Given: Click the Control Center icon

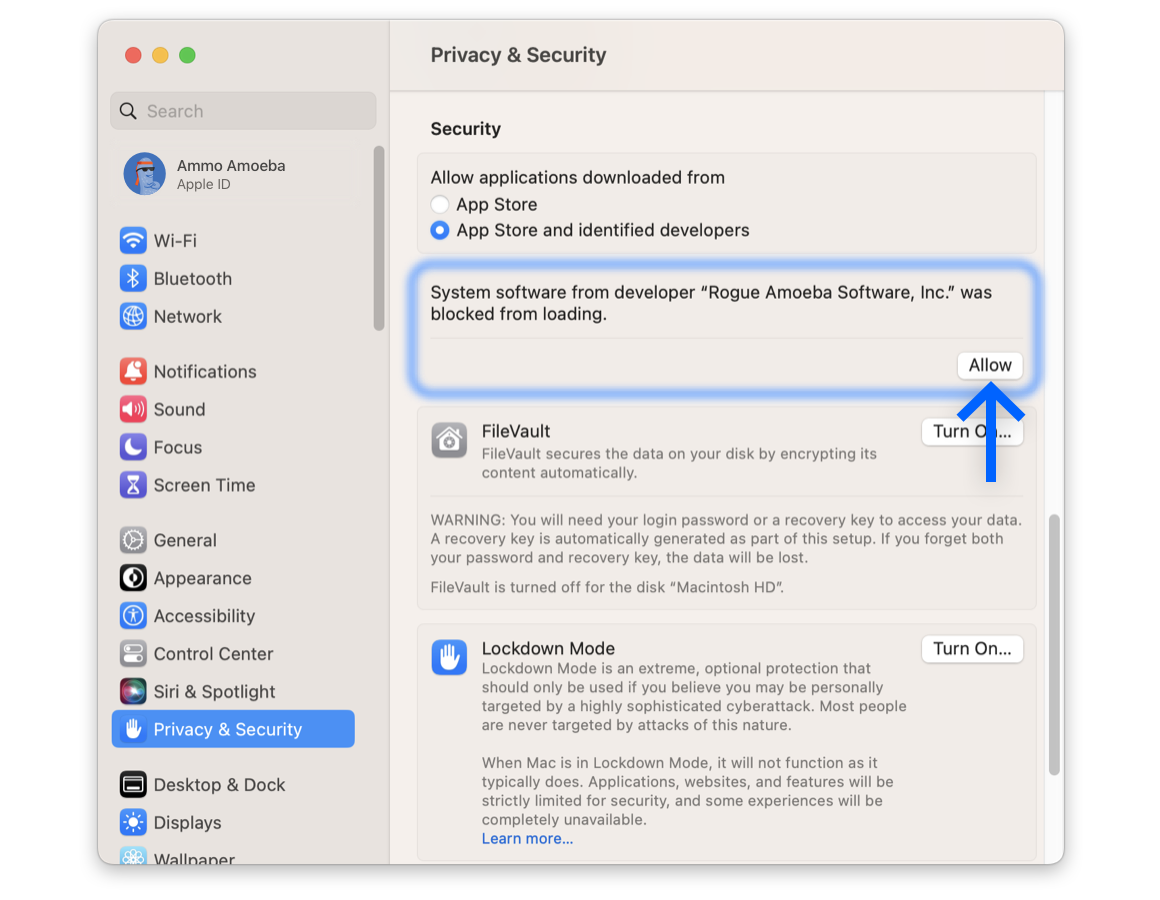Looking at the screenshot, I should tap(133, 654).
